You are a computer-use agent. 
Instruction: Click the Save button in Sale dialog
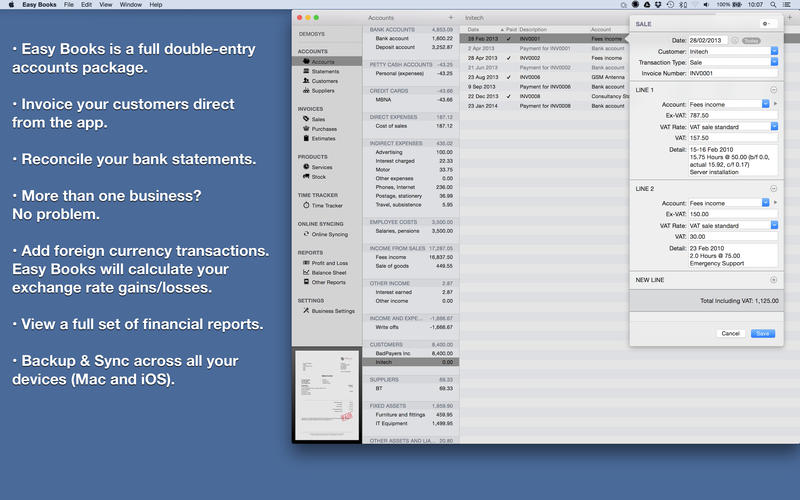click(762, 333)
